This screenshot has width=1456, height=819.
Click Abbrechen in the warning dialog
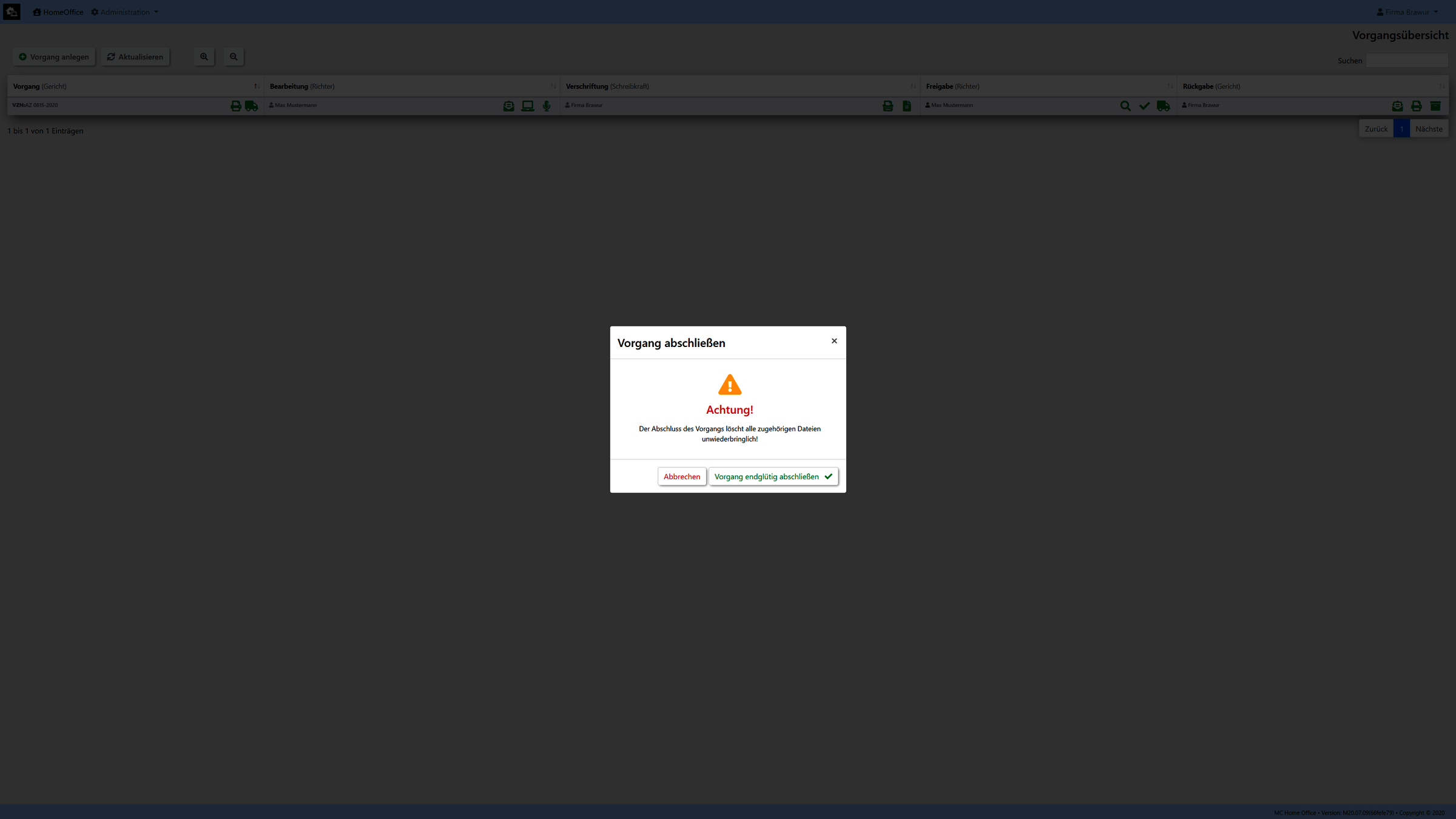[x=681, y=476]
